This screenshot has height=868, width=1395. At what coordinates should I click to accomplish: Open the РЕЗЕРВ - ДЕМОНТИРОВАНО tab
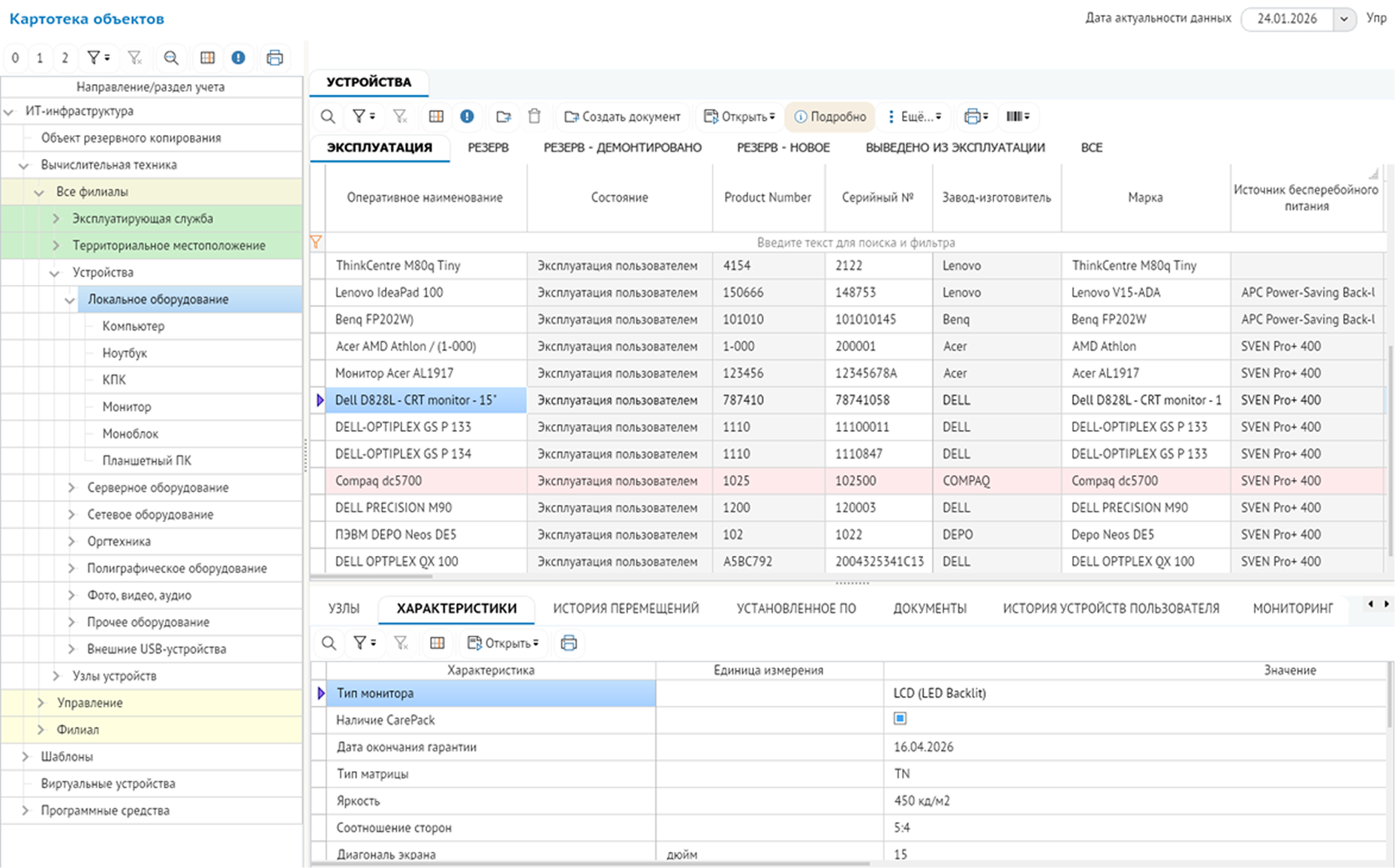623,148
